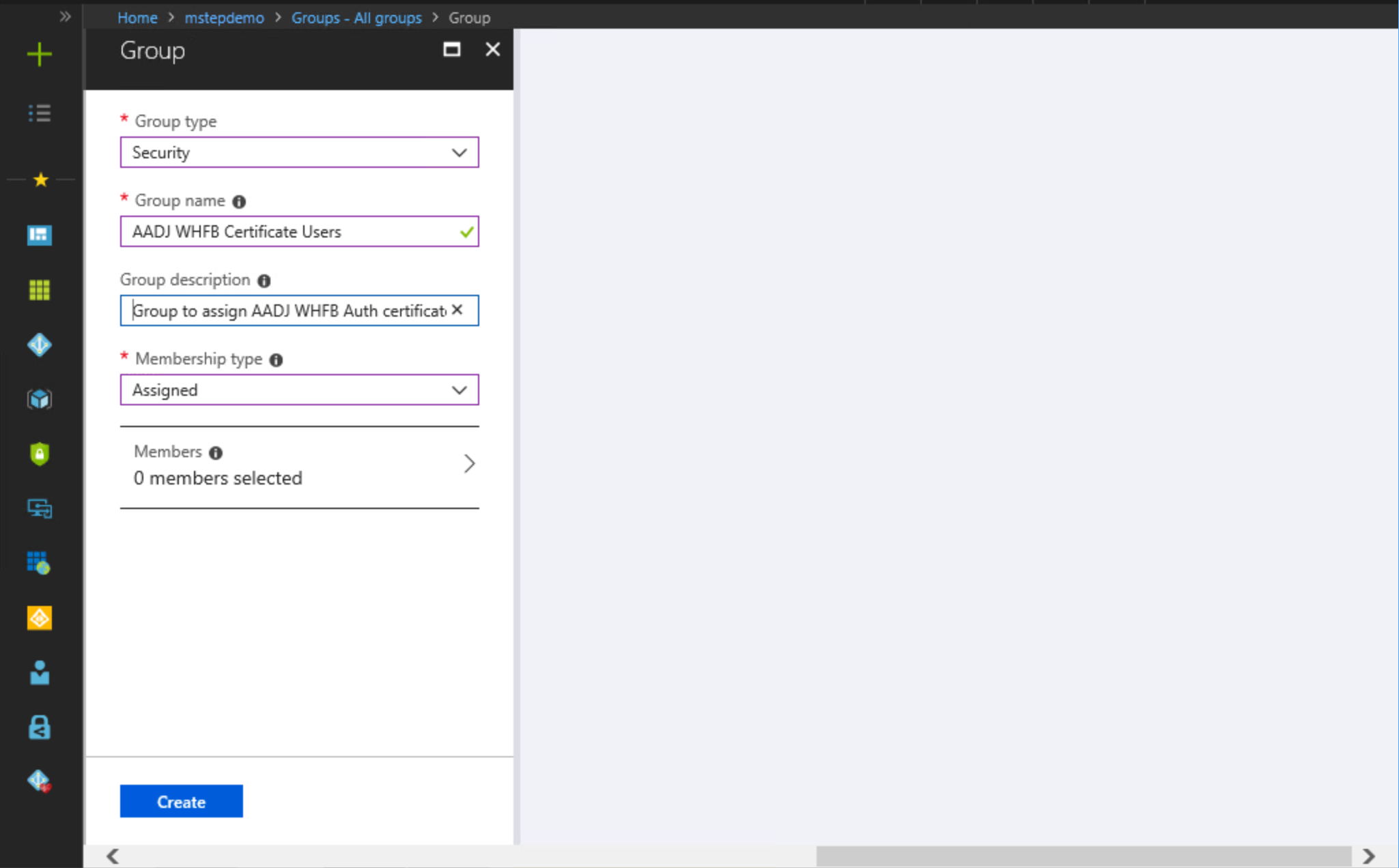
Task: Open the green shield Security Center icon
Action: tap(40, 454)
